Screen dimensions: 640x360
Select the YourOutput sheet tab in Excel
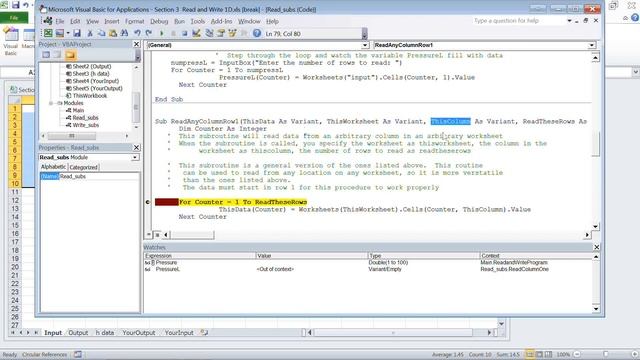coord(139,333)
